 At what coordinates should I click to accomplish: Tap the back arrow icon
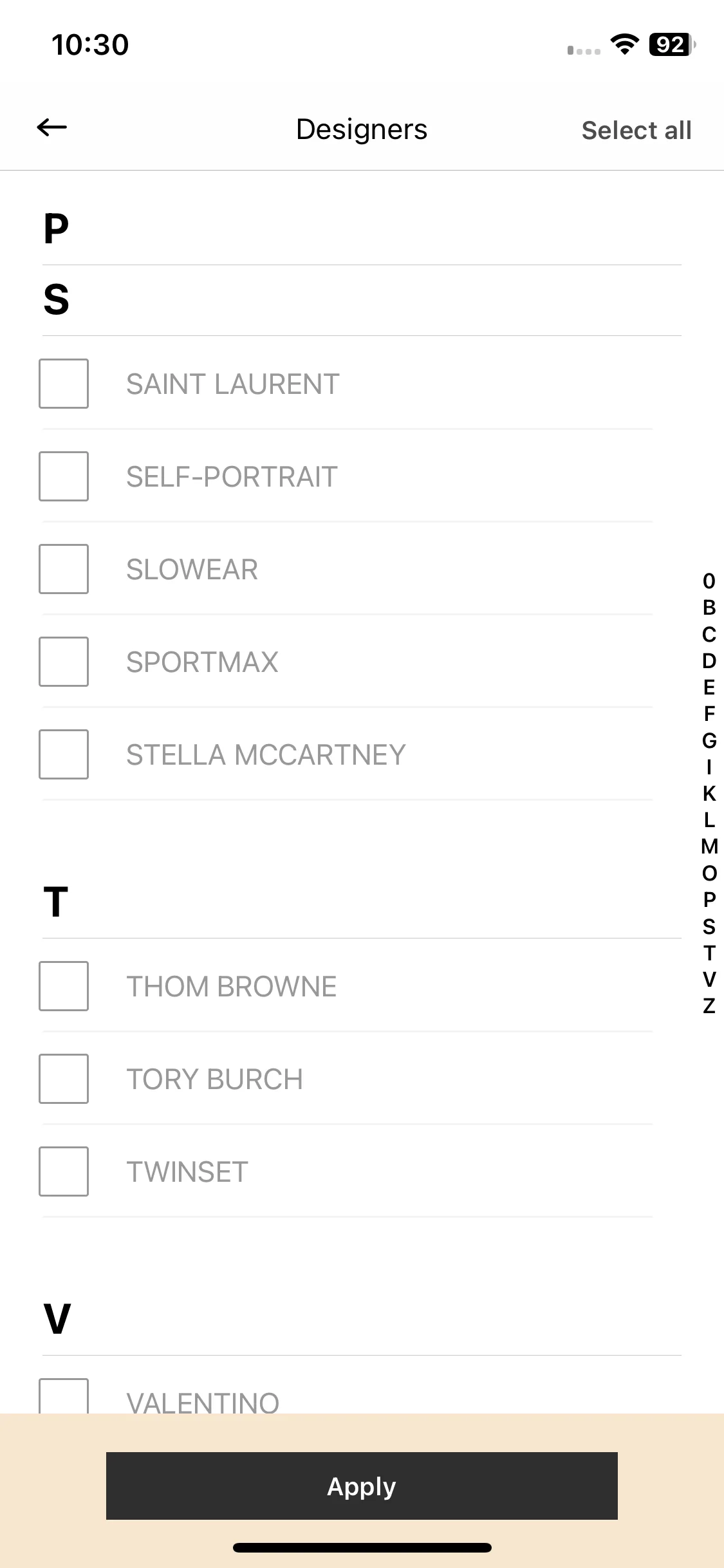tap(52, 127)
